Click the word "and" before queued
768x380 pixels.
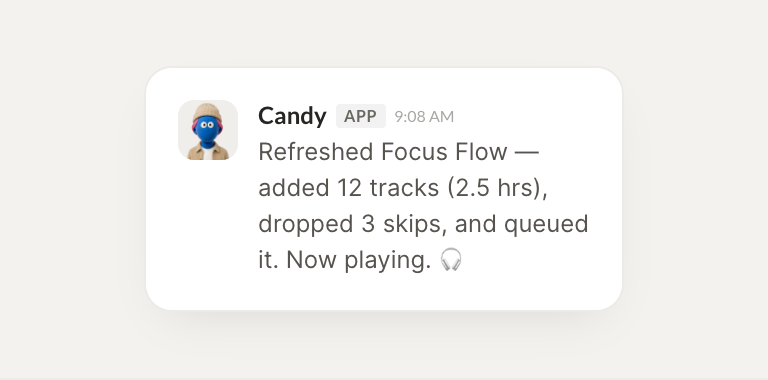[476, 224]
